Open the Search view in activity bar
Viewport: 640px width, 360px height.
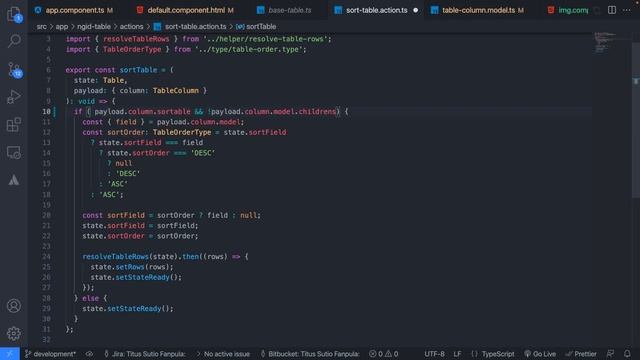[x=14, y=40]
